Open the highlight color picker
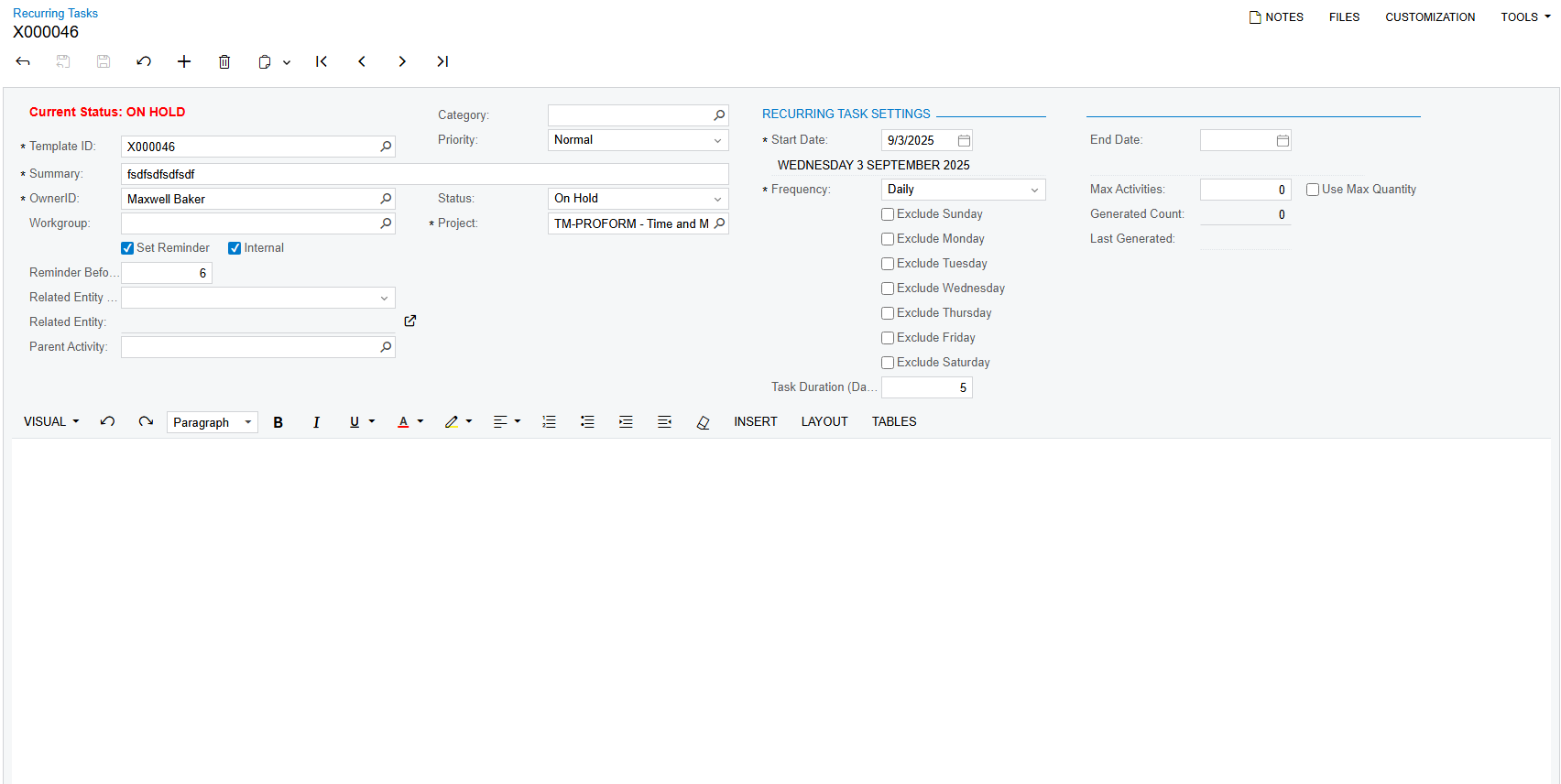The height and width of the screenshot is (784, 1561). click(458, 422)
